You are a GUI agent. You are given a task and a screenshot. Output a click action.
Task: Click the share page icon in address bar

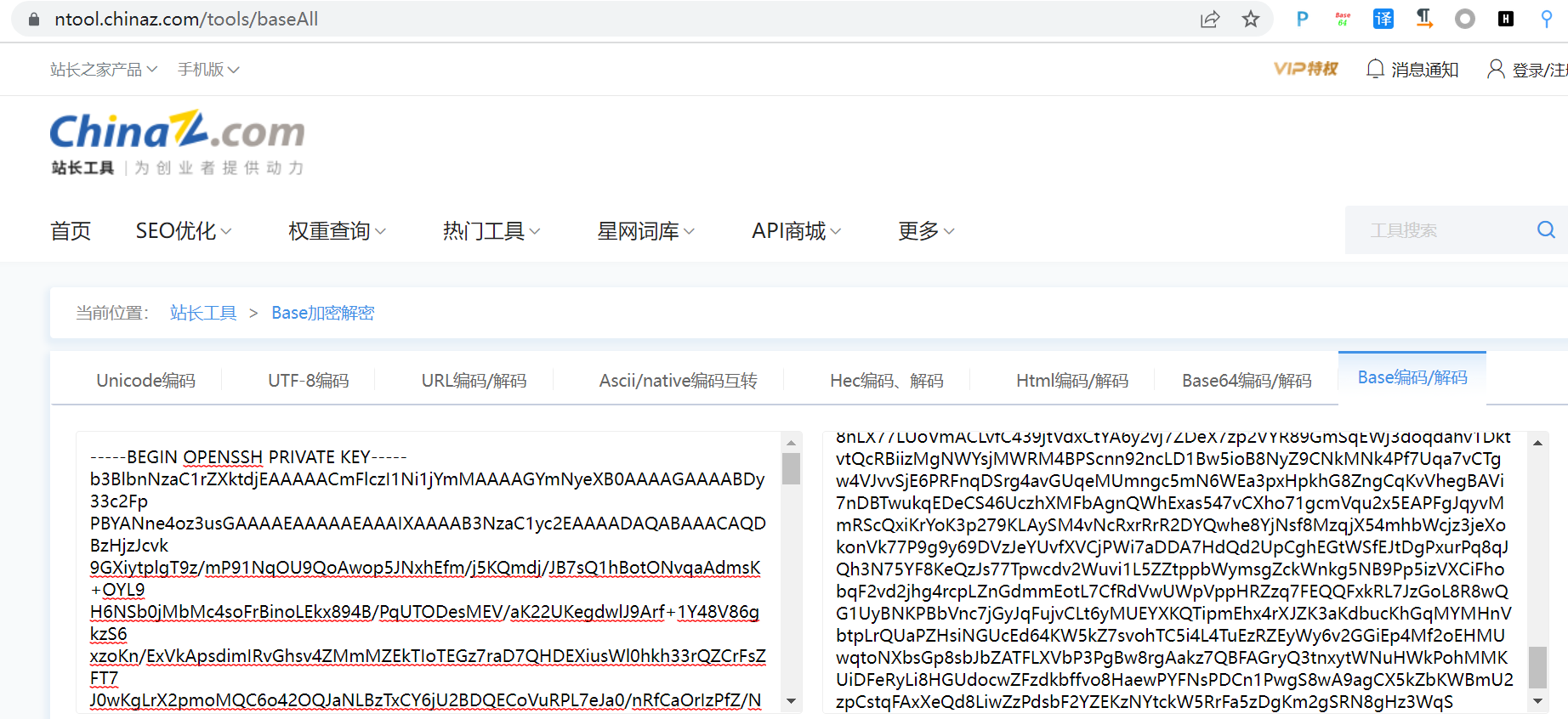point(1210,19)
